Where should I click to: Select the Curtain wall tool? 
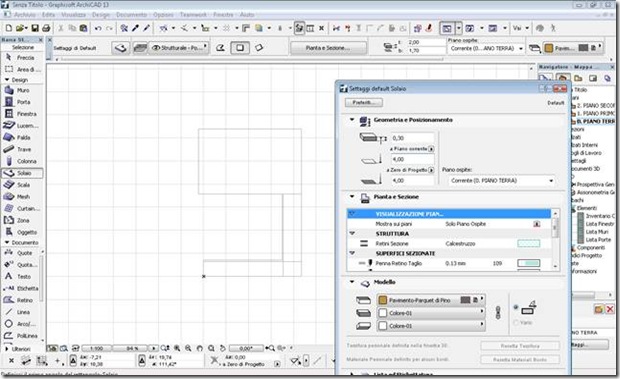(22, 209)
